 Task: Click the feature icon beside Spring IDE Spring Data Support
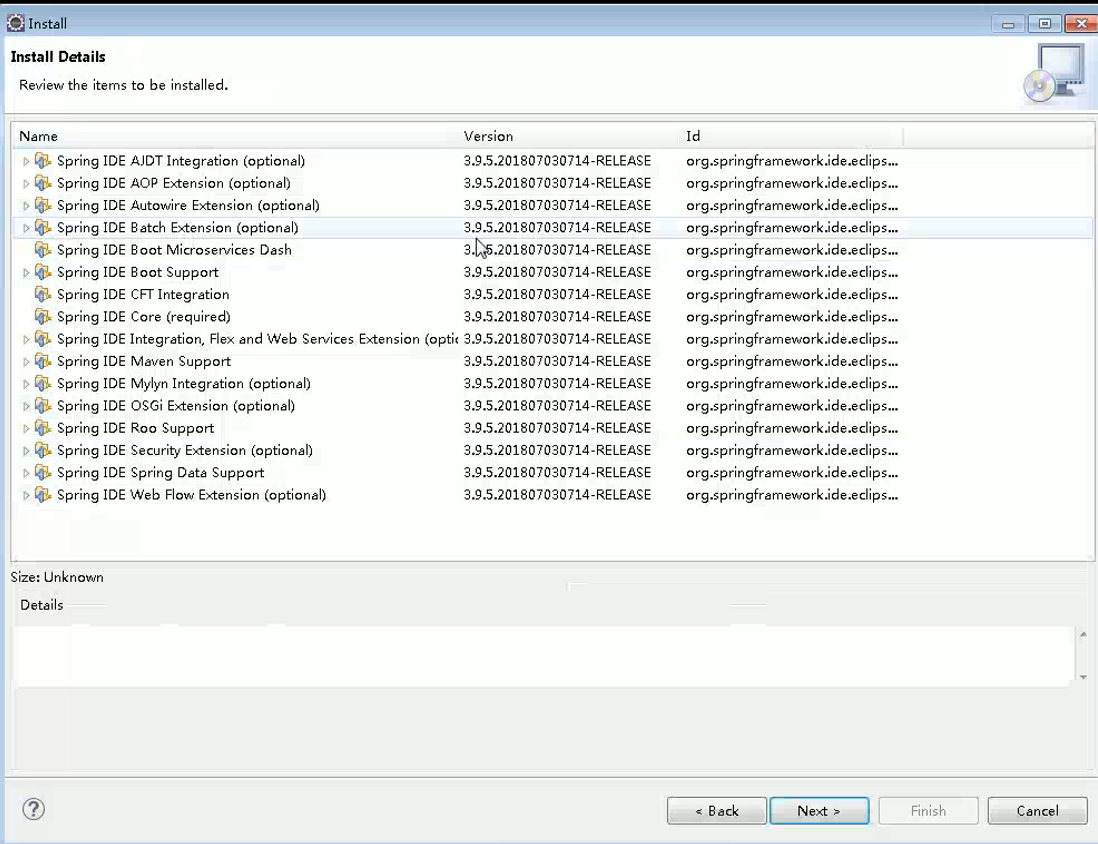(x=43, y=473)
